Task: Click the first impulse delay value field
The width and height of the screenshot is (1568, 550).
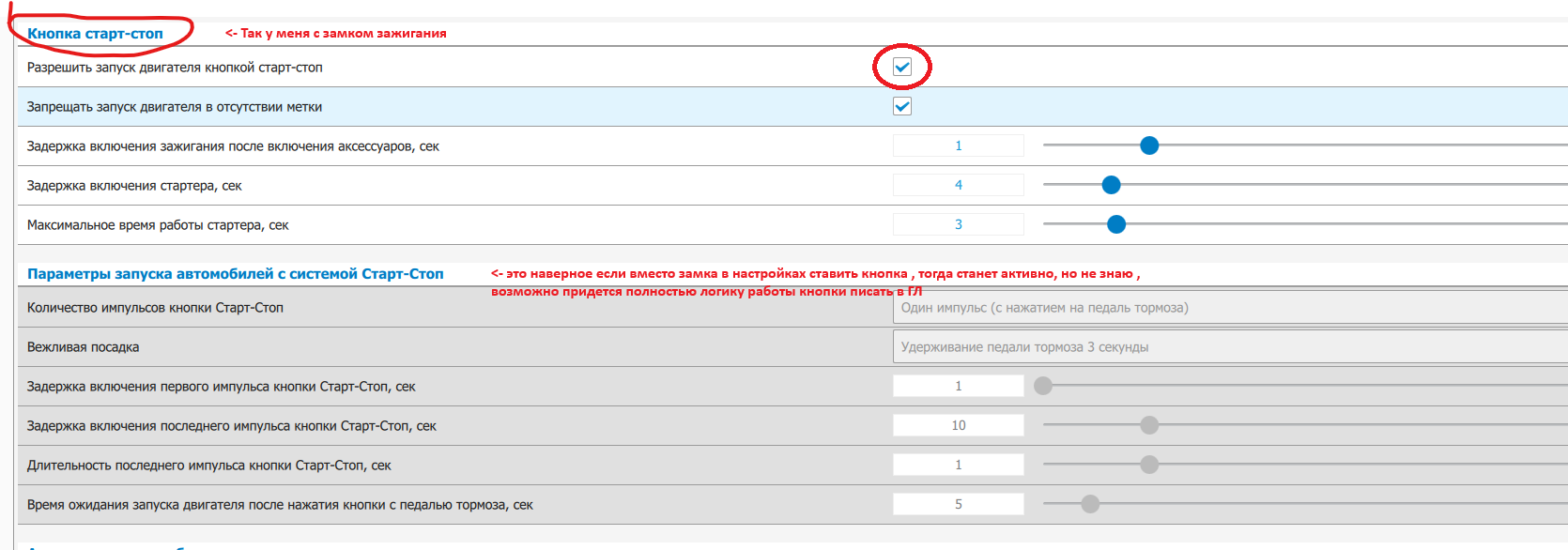Action: point(958,386)
